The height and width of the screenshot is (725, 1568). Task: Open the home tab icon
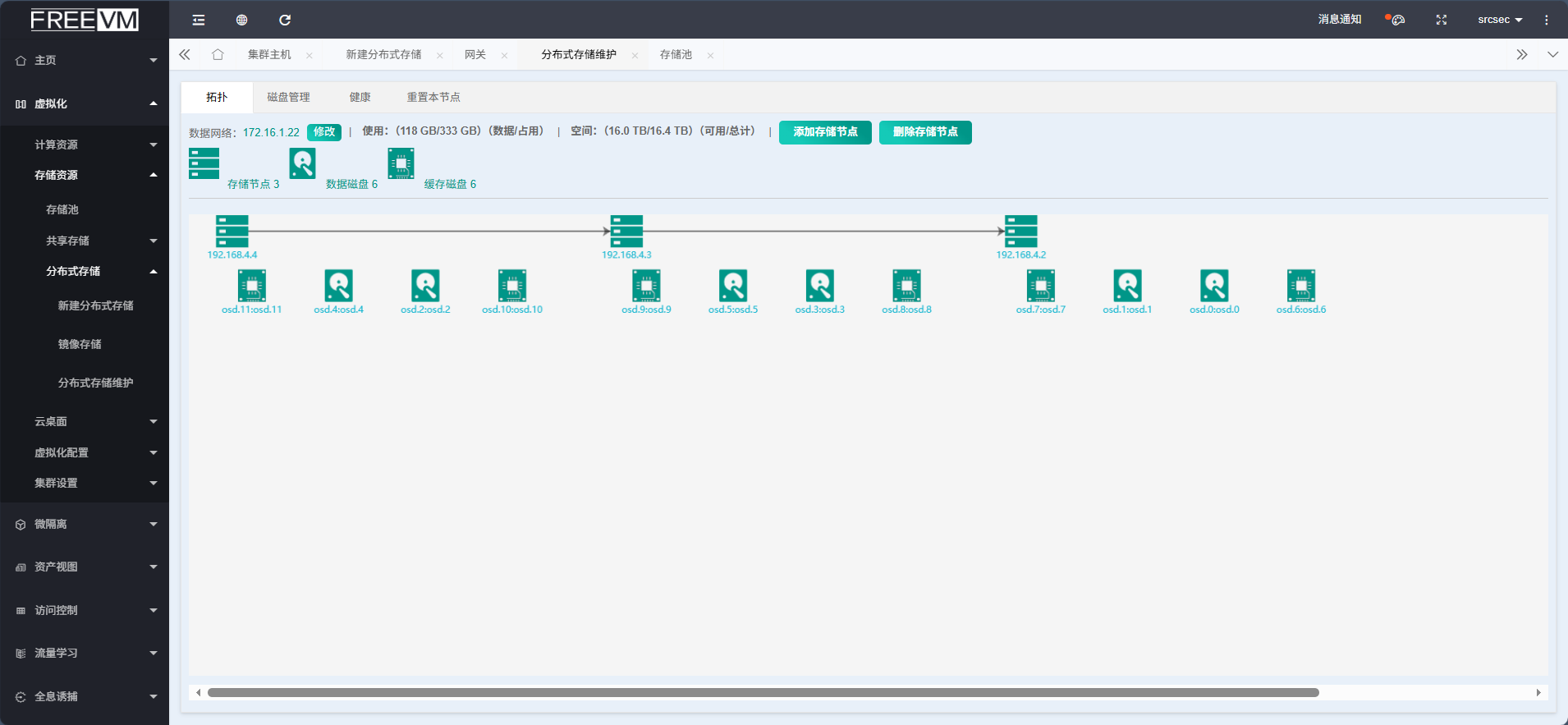[218, 55]
